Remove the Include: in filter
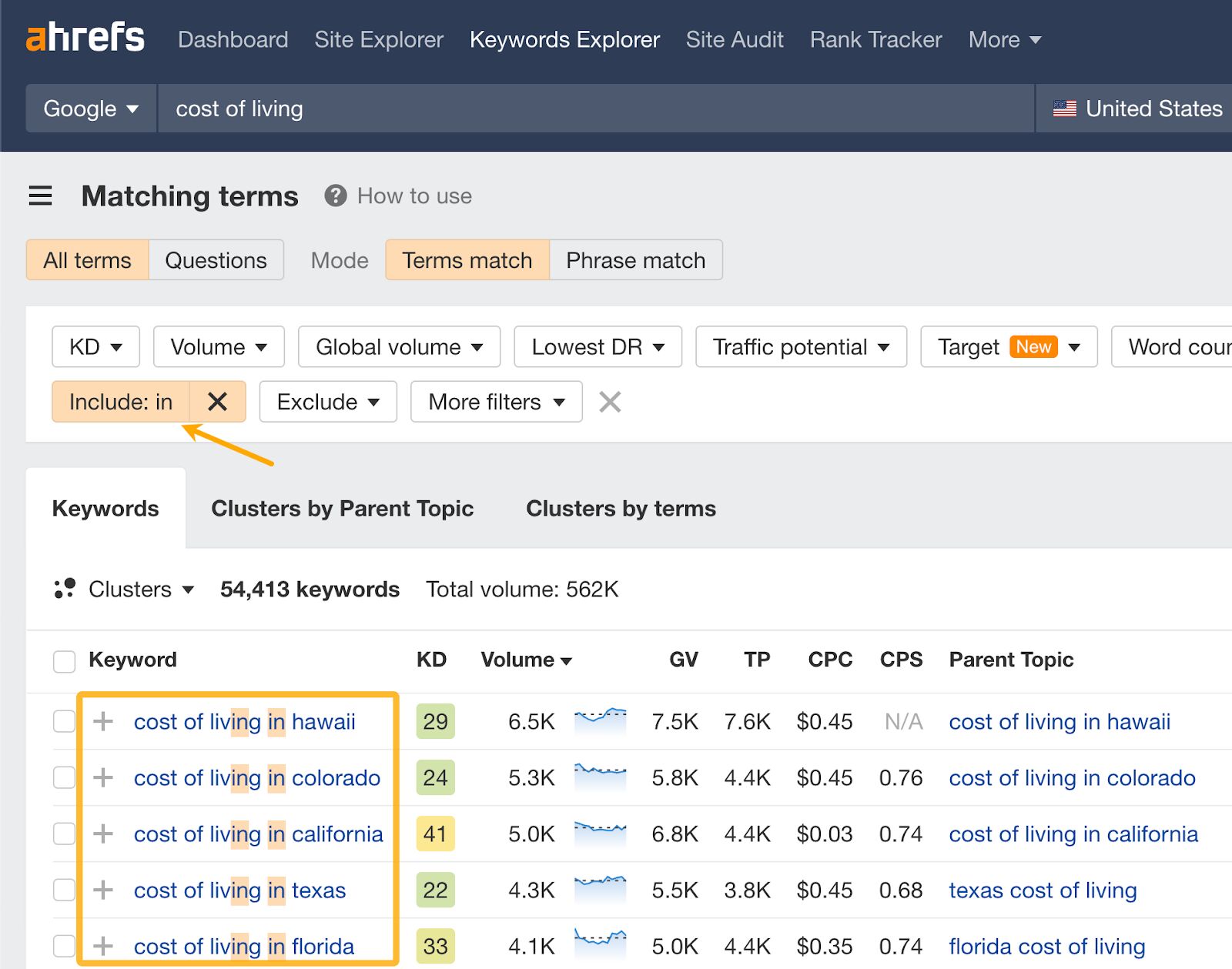The image size is (1232, 969). pyautogui.click(x=218, y=401)
